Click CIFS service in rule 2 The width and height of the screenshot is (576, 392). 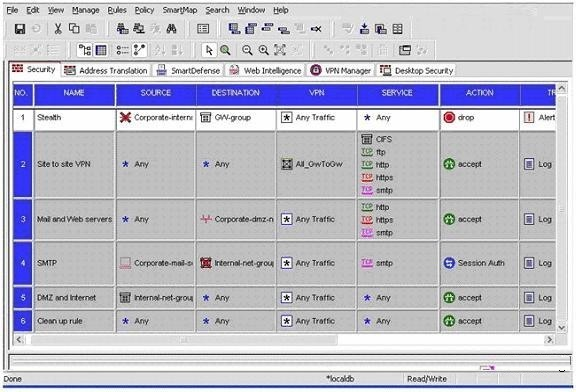pos(377,139)
